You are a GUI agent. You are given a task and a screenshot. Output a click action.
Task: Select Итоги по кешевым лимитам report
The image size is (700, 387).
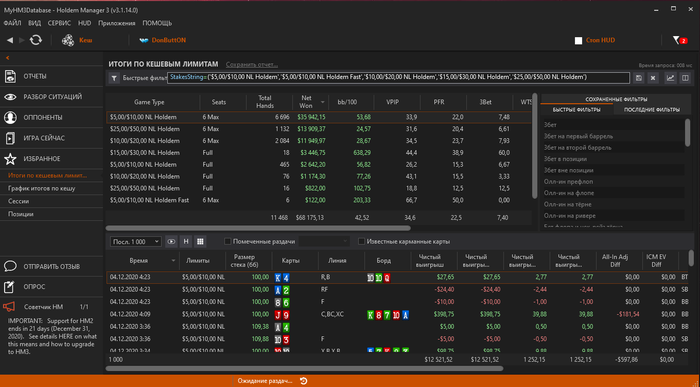(47, 175)
